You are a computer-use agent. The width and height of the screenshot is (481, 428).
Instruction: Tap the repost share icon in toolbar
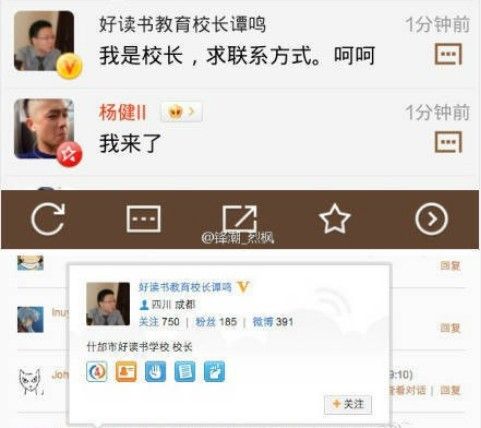click(240, 218)
